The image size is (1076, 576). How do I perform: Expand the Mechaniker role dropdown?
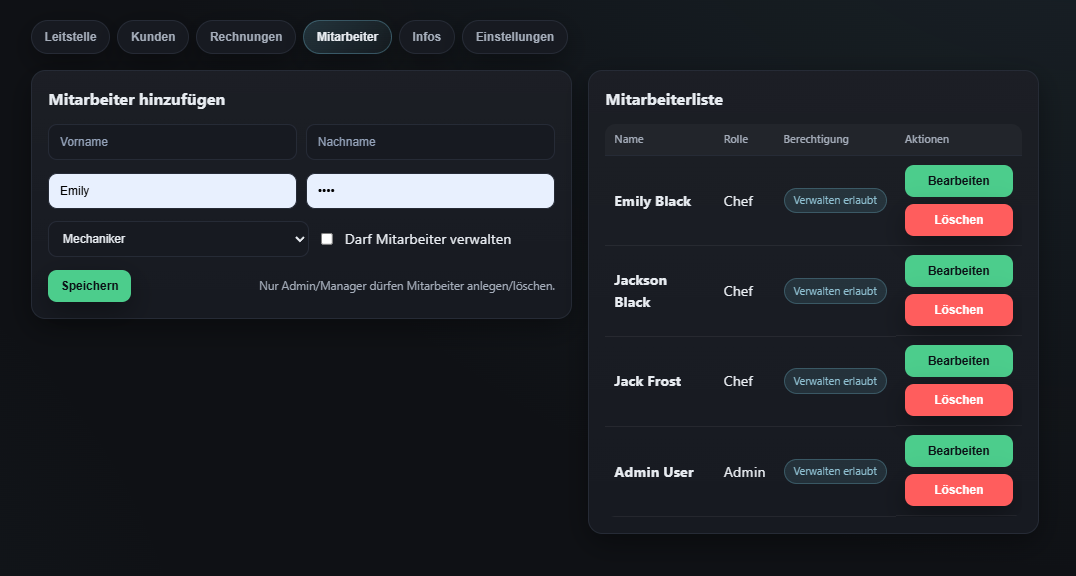coord(178,239)
